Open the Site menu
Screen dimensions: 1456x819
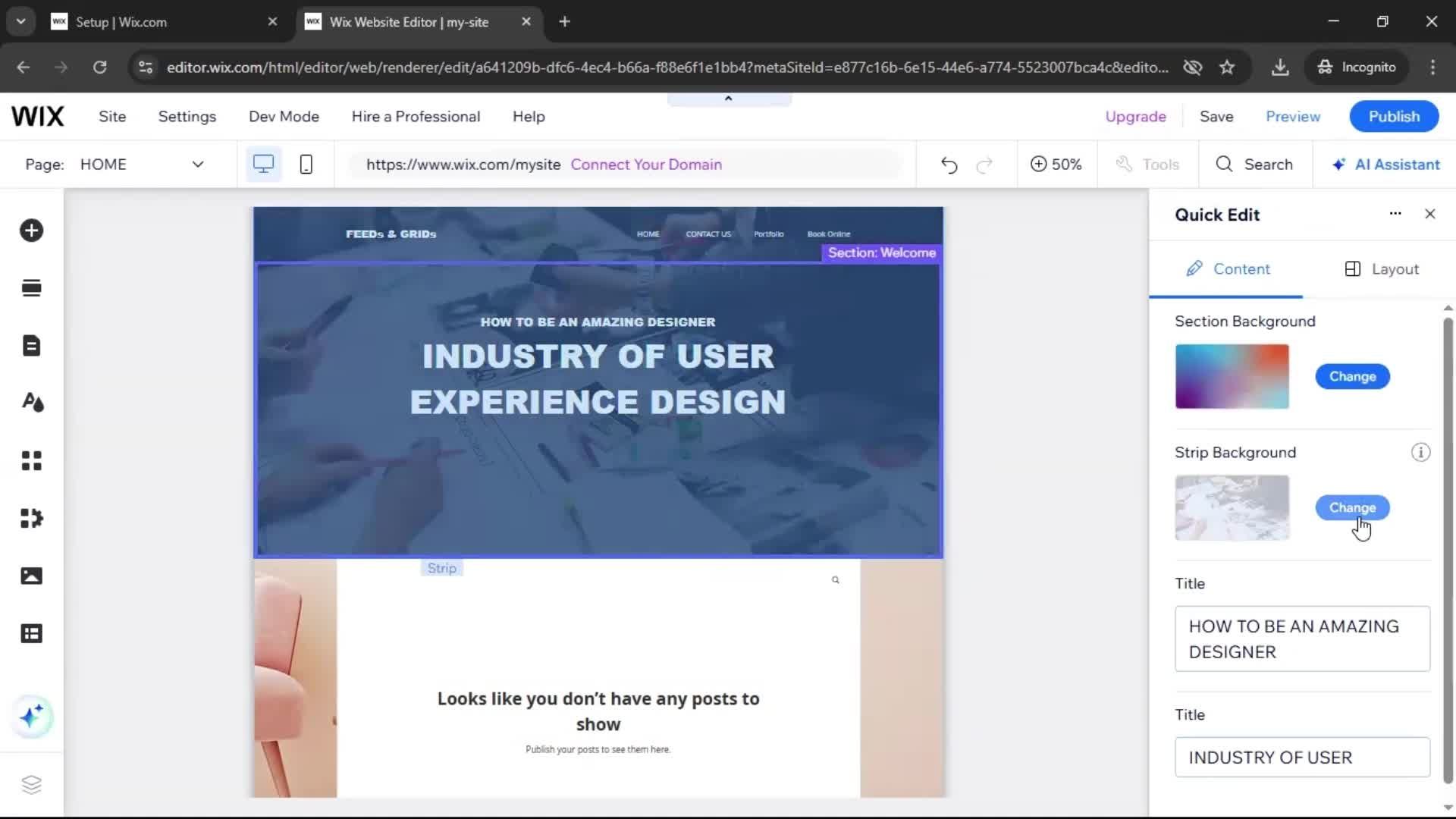[112, 117]
